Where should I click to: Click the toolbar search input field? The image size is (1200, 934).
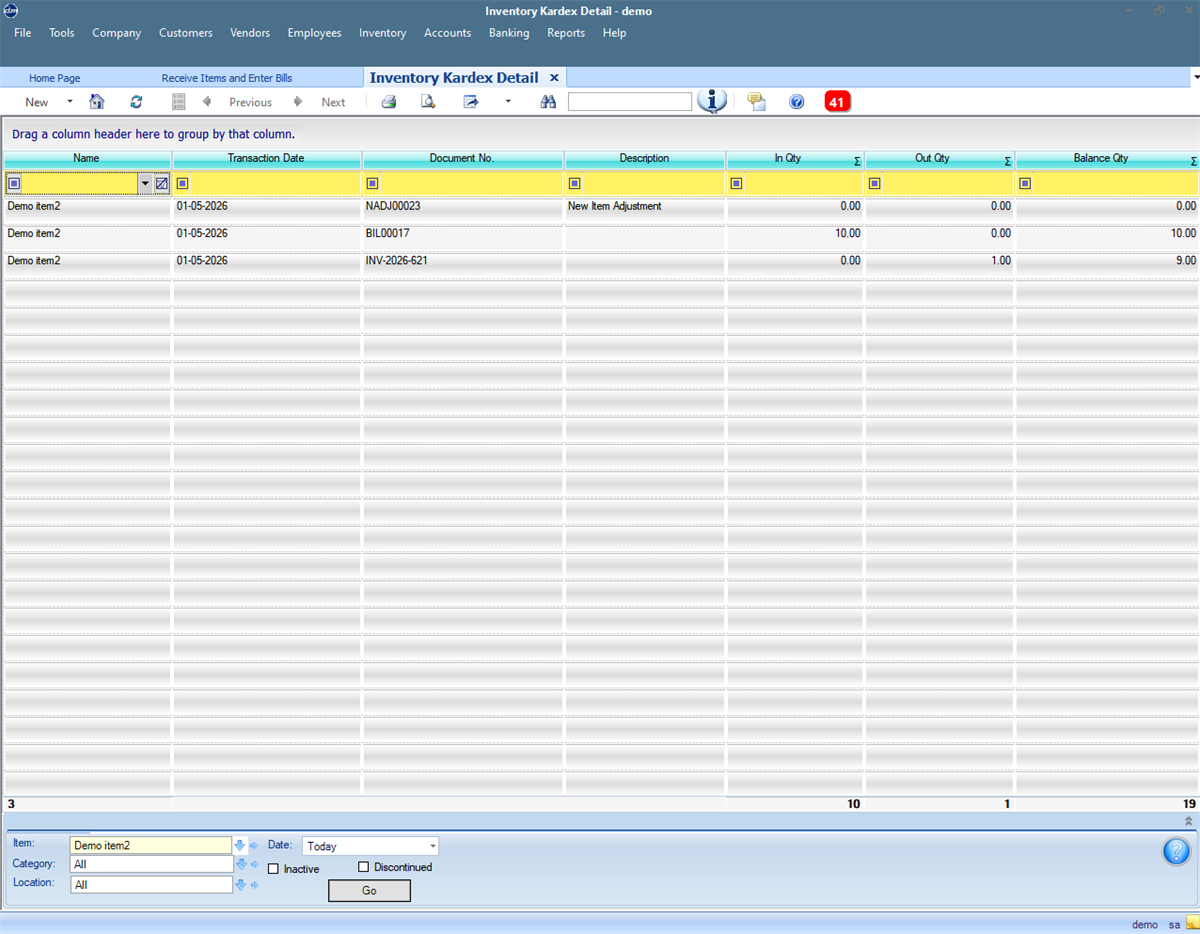[630, 102]
